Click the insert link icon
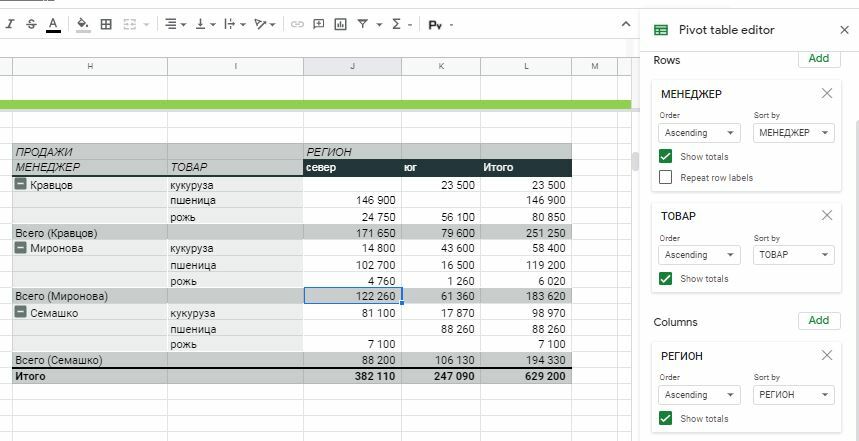This screenshot has height=441, width=859. coord(297,24)
